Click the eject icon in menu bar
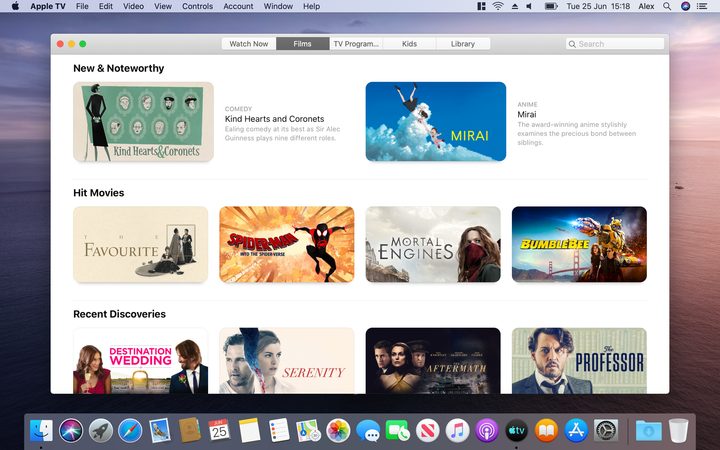Viewport: 720px width, 450px height. [x=514, y=6]
